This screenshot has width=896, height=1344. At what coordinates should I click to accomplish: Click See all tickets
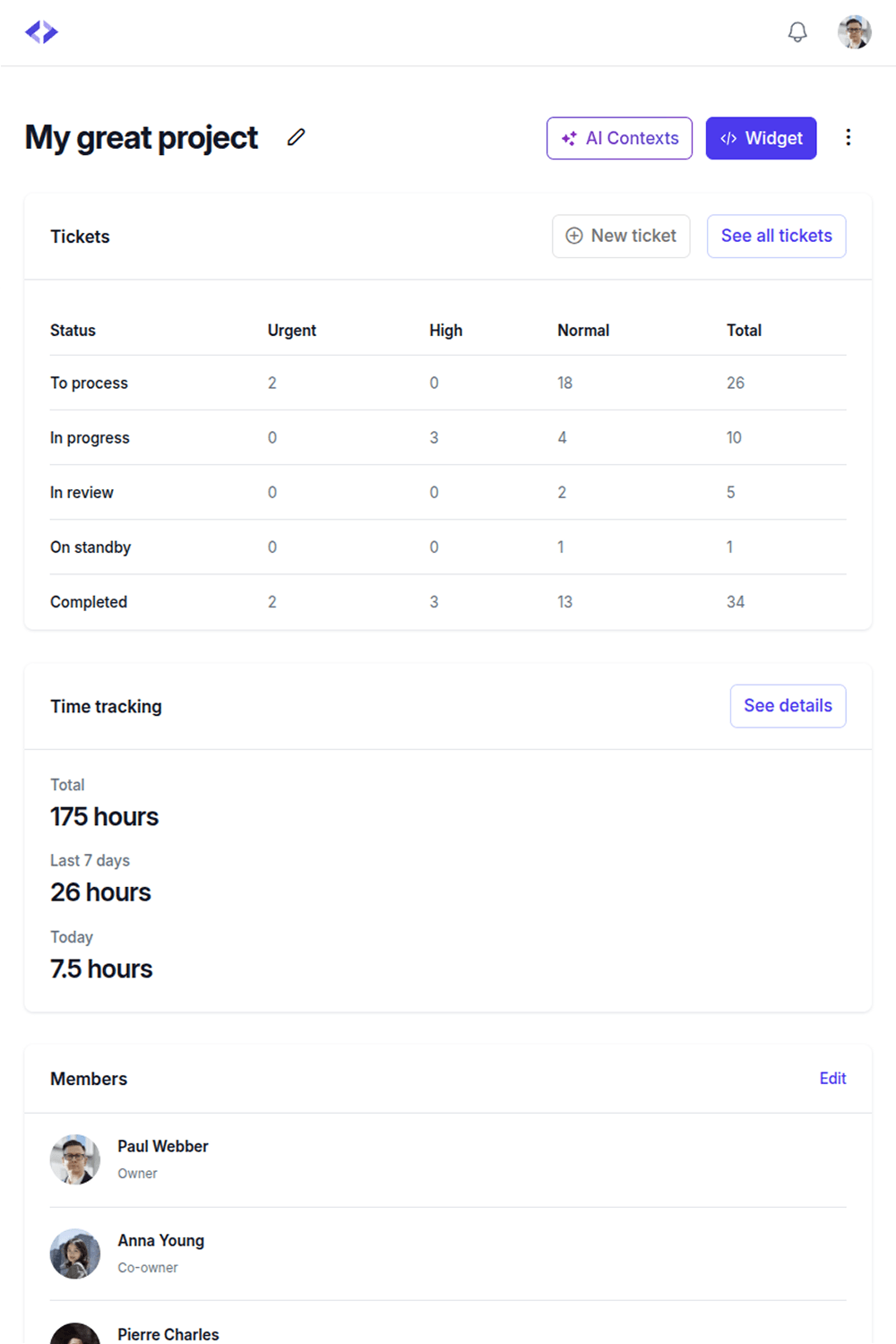(x=777, y=236)
